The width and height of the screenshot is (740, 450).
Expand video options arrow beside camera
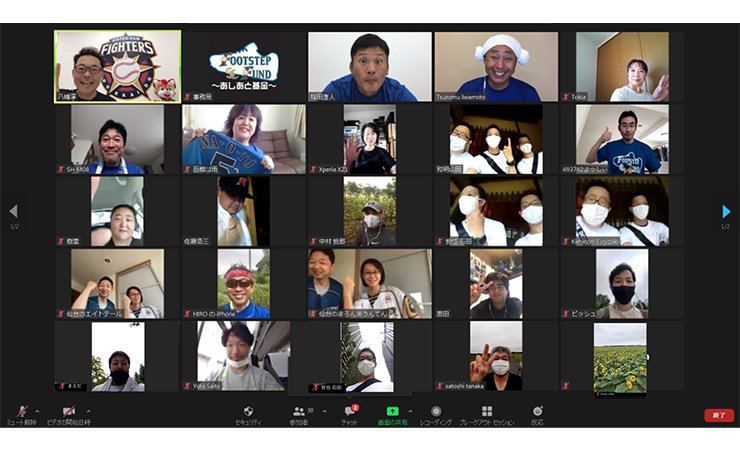87,411
